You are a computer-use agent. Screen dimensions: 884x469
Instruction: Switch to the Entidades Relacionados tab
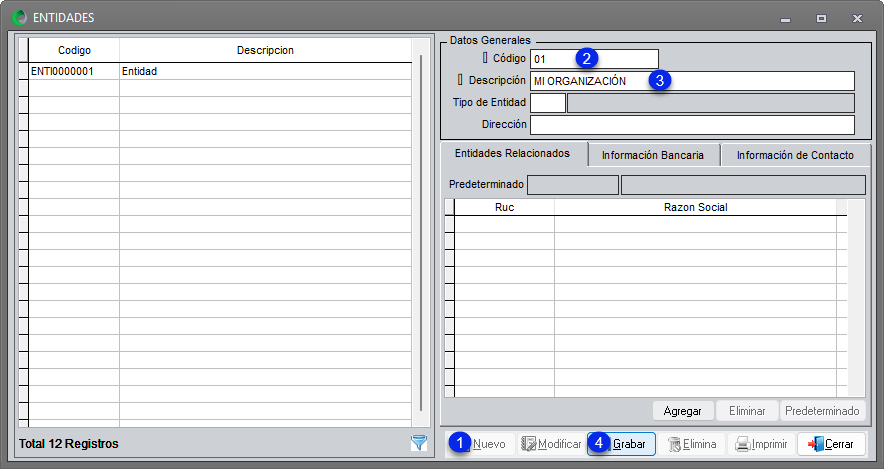[x=512, y=153]
